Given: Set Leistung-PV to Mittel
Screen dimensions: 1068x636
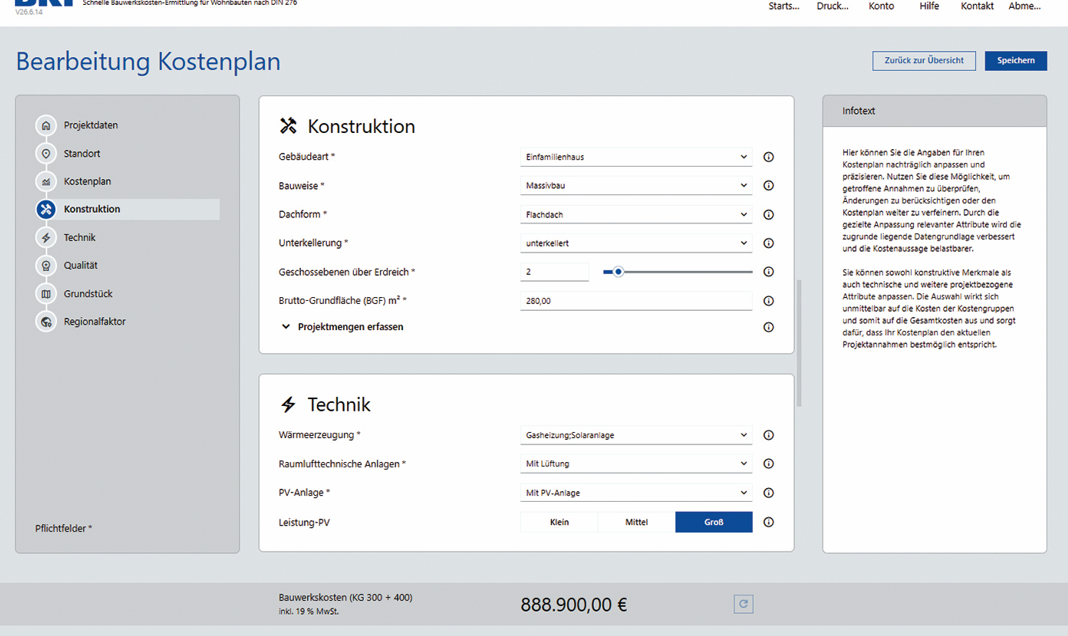Looking at the screenshot, I should point(637,522).
